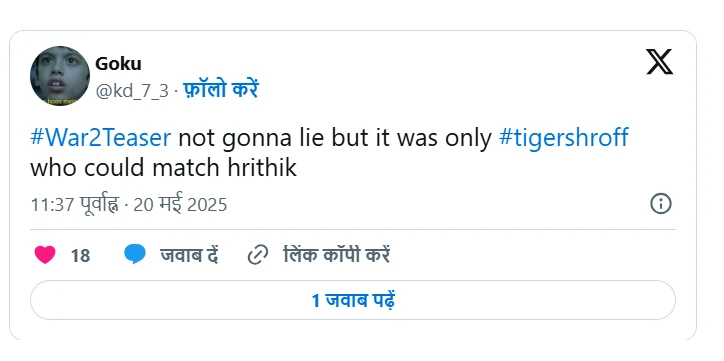Like the tweet with the heart icon
This screenshot has width=724, height=361.
(x=45, y=255)
